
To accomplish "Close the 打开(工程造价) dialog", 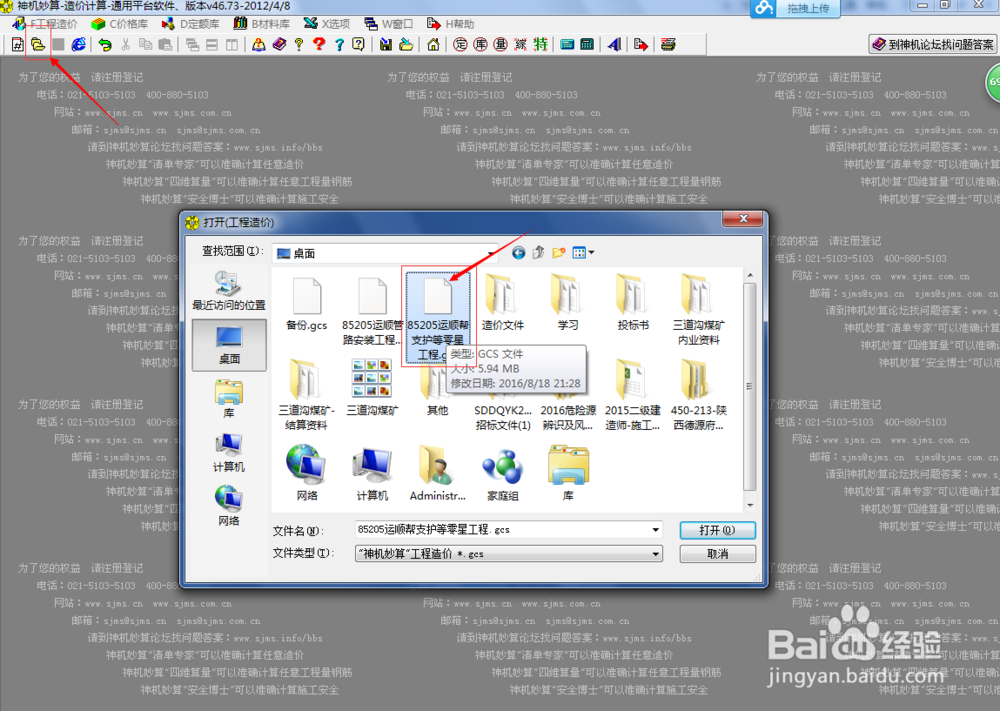I will [x=743, y=219].
